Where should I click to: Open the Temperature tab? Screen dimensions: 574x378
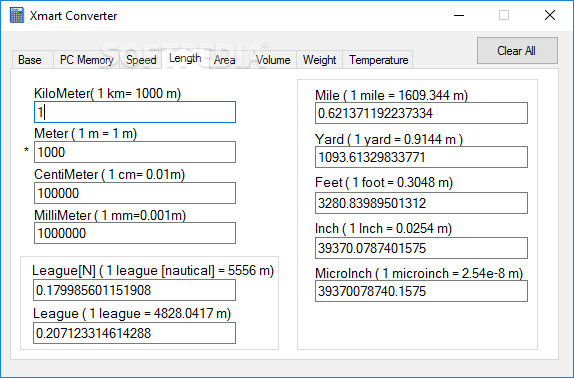click(x=378, y=60)
